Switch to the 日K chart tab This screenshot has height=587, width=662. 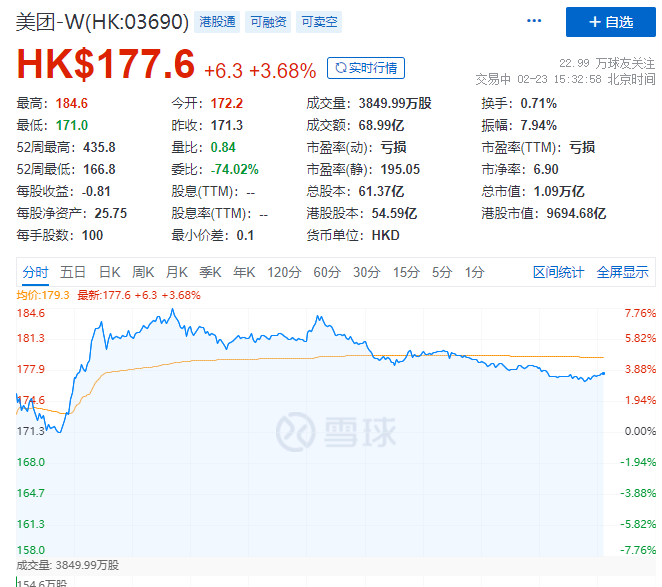pyautogui.click(x=110, y=272)
